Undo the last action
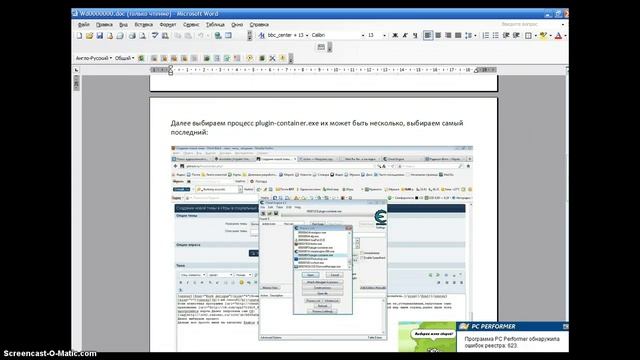 click(x=201, y=36)
